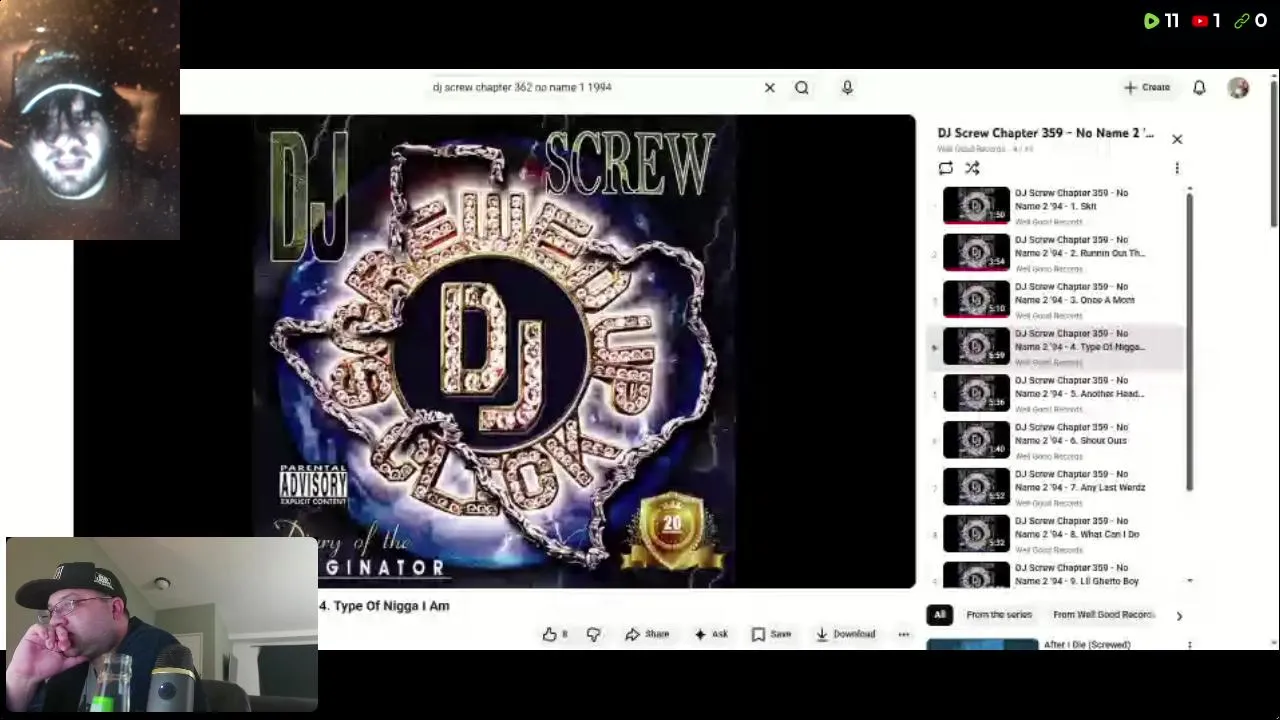Screen dimensions: 1280x720
Task: Toggle playlist loop
Action: tap(945, 168)
